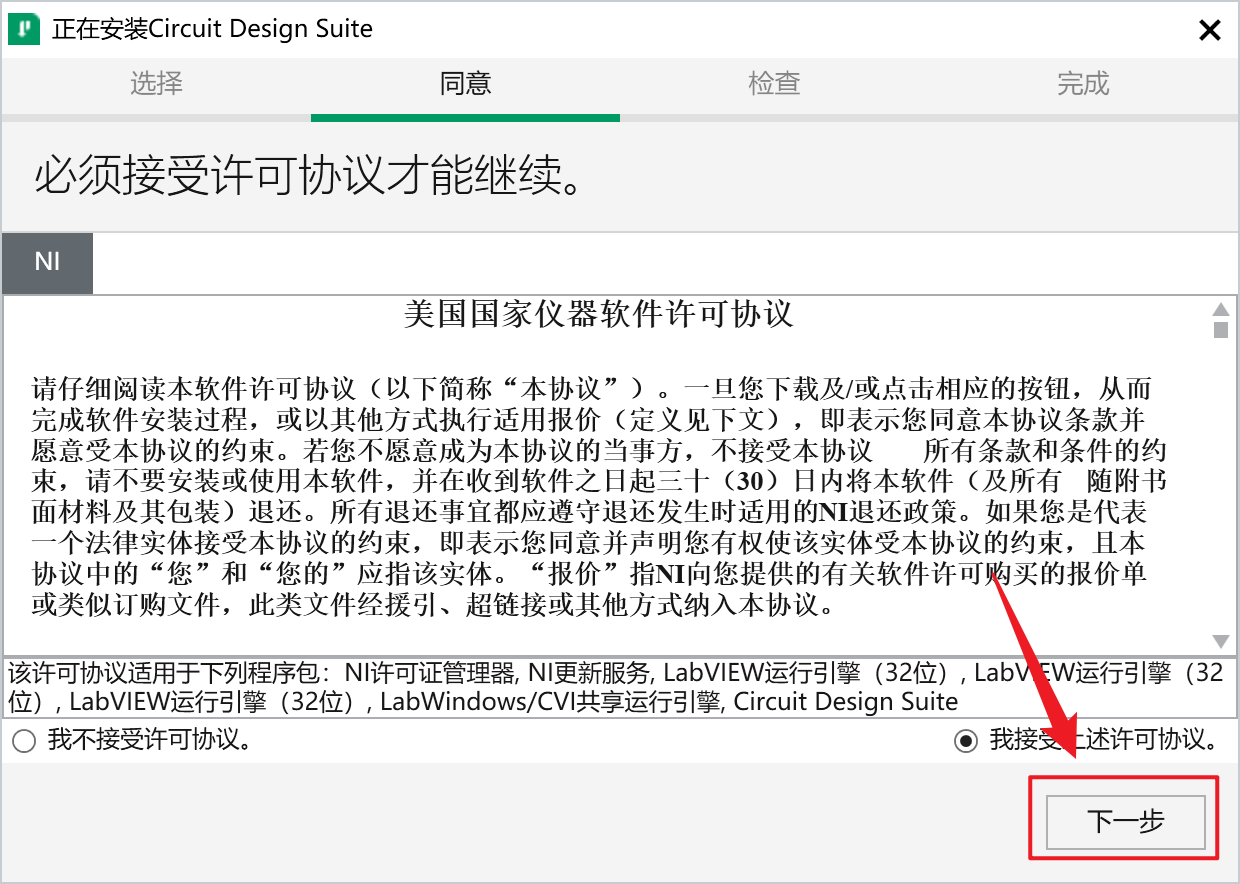The width and height of the screenshot is (1240, 884).
Task: Click the license scrollbar thumb
Action: click(1220, 330)
